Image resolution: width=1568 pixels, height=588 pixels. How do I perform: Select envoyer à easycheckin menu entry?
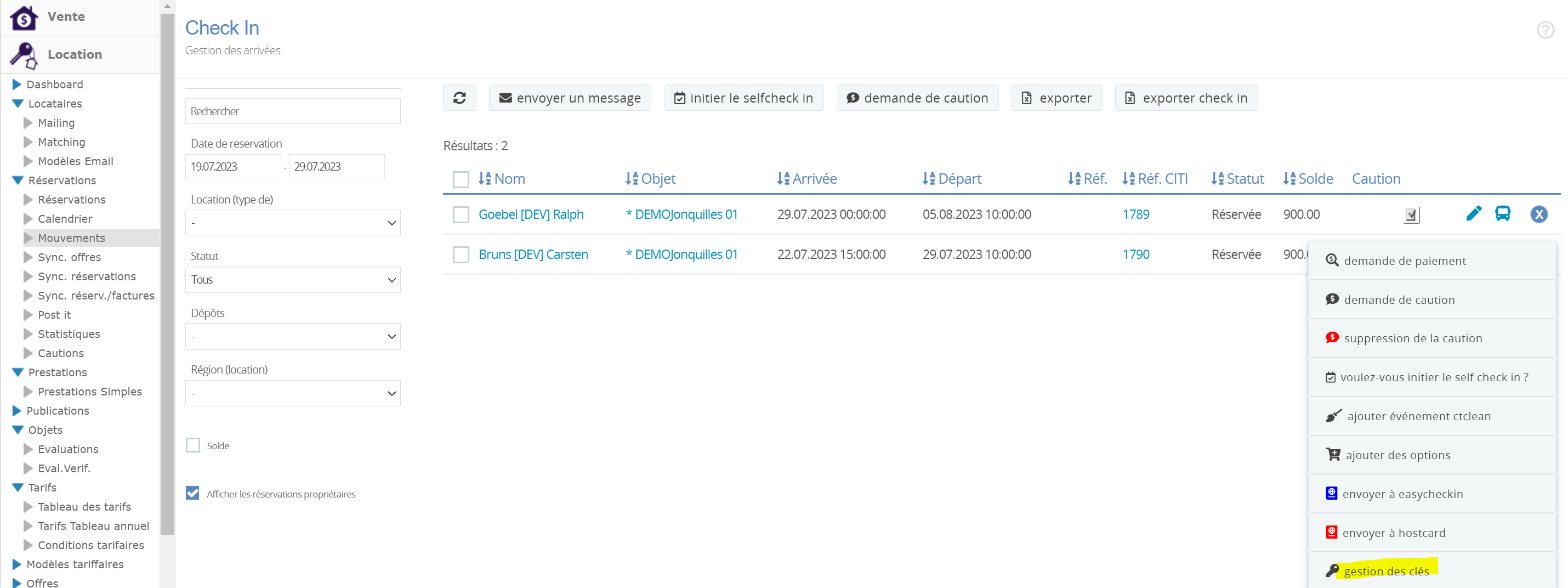point(1431,494)
